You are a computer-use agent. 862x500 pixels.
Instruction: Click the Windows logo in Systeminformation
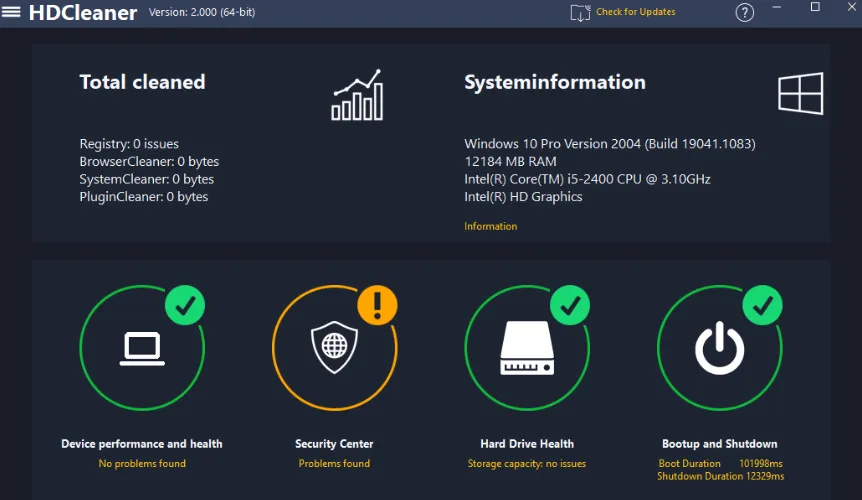click(800, 93)
